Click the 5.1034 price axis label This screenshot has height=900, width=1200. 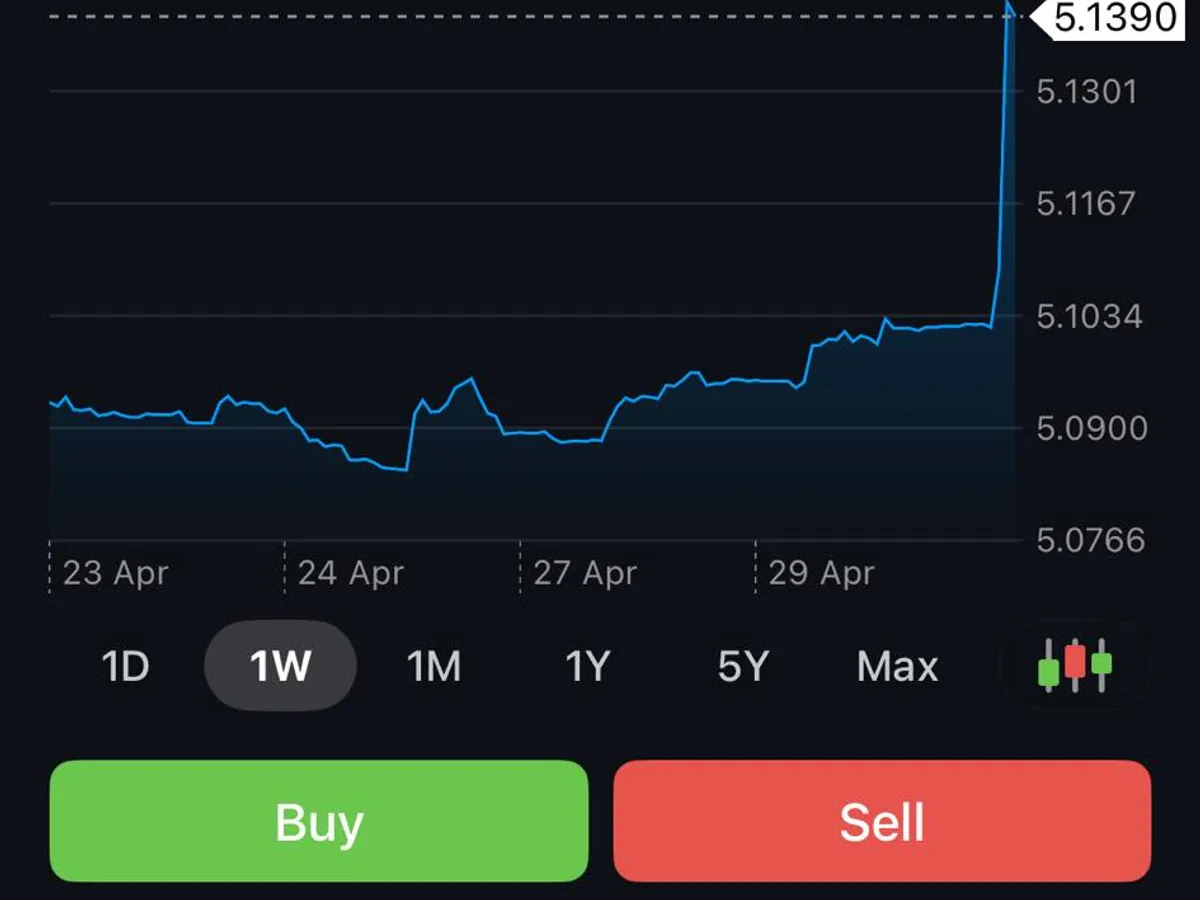[1087, 317]
